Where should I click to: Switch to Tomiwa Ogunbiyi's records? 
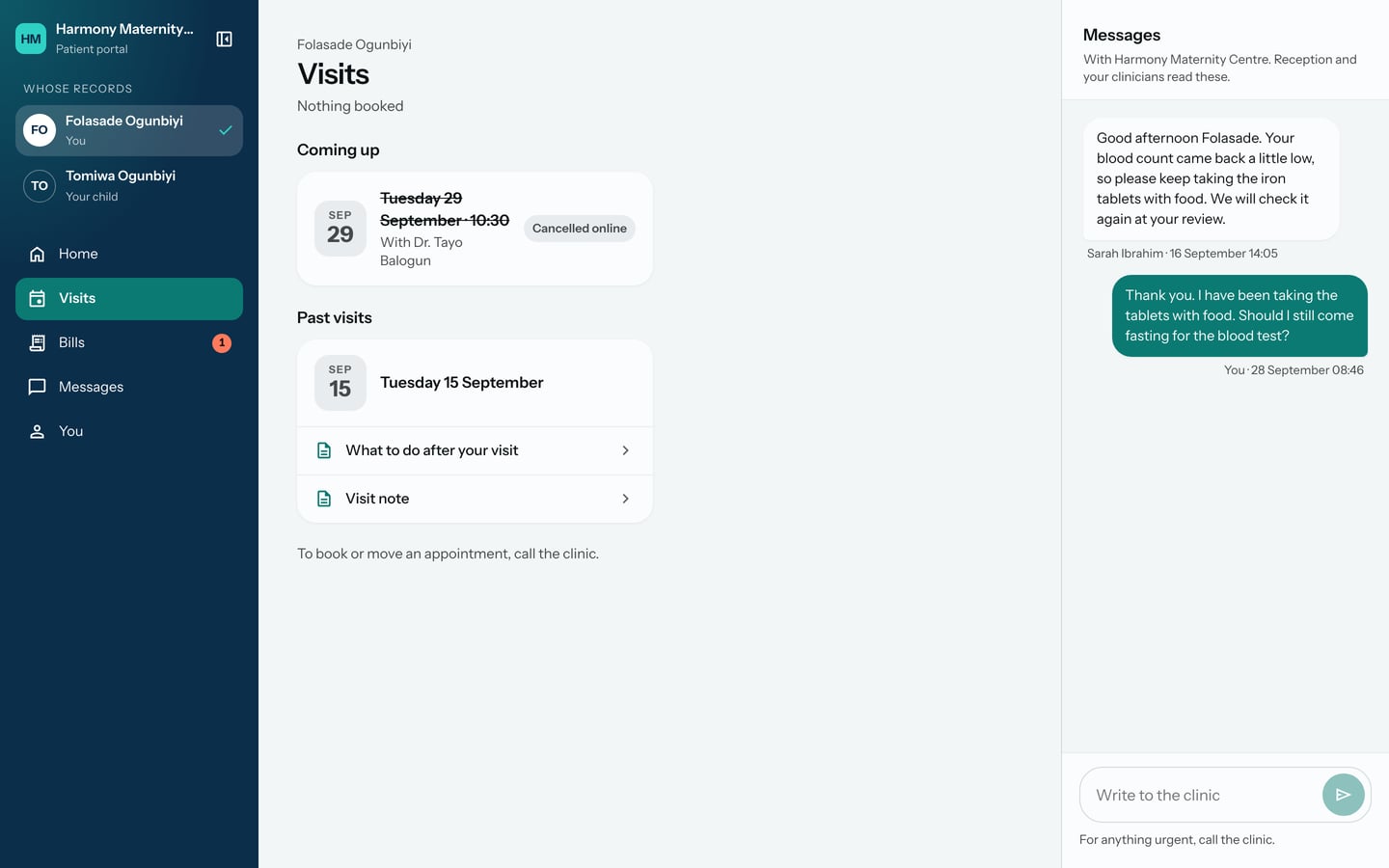tap(129, 185)
